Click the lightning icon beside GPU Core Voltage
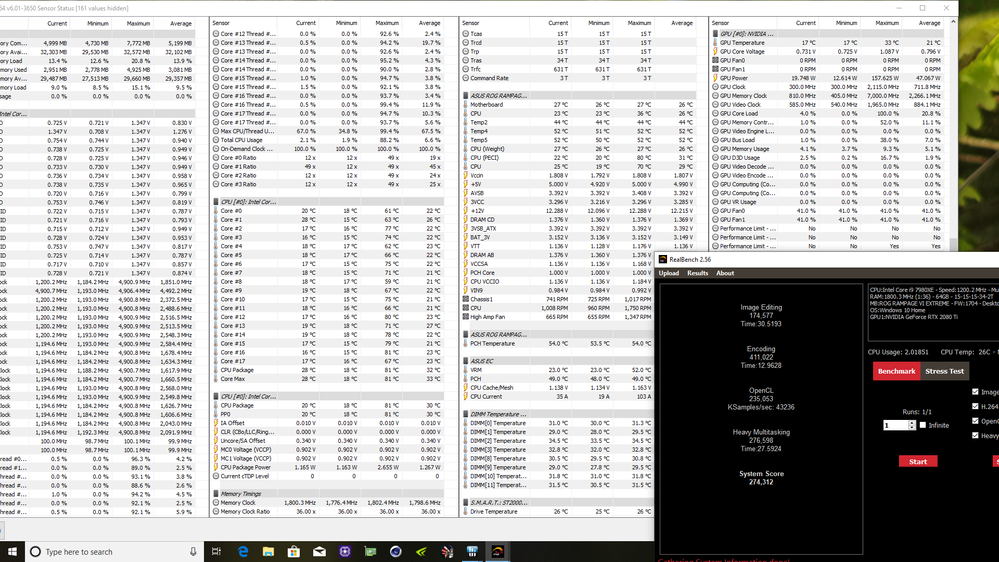The image size is (999, 562). tap(715, 52)
